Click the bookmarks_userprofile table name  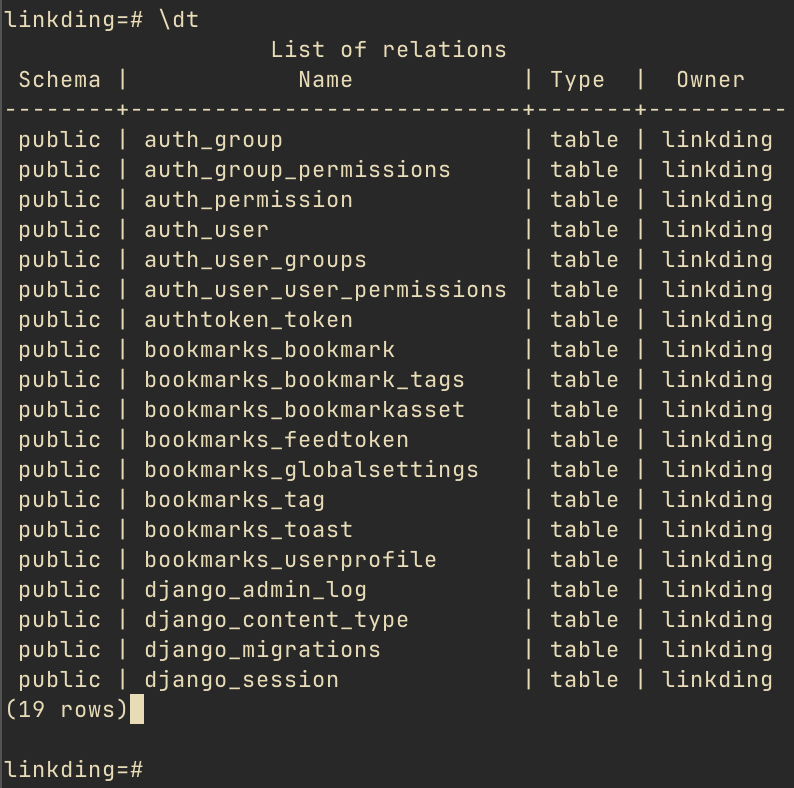(290, 560)
